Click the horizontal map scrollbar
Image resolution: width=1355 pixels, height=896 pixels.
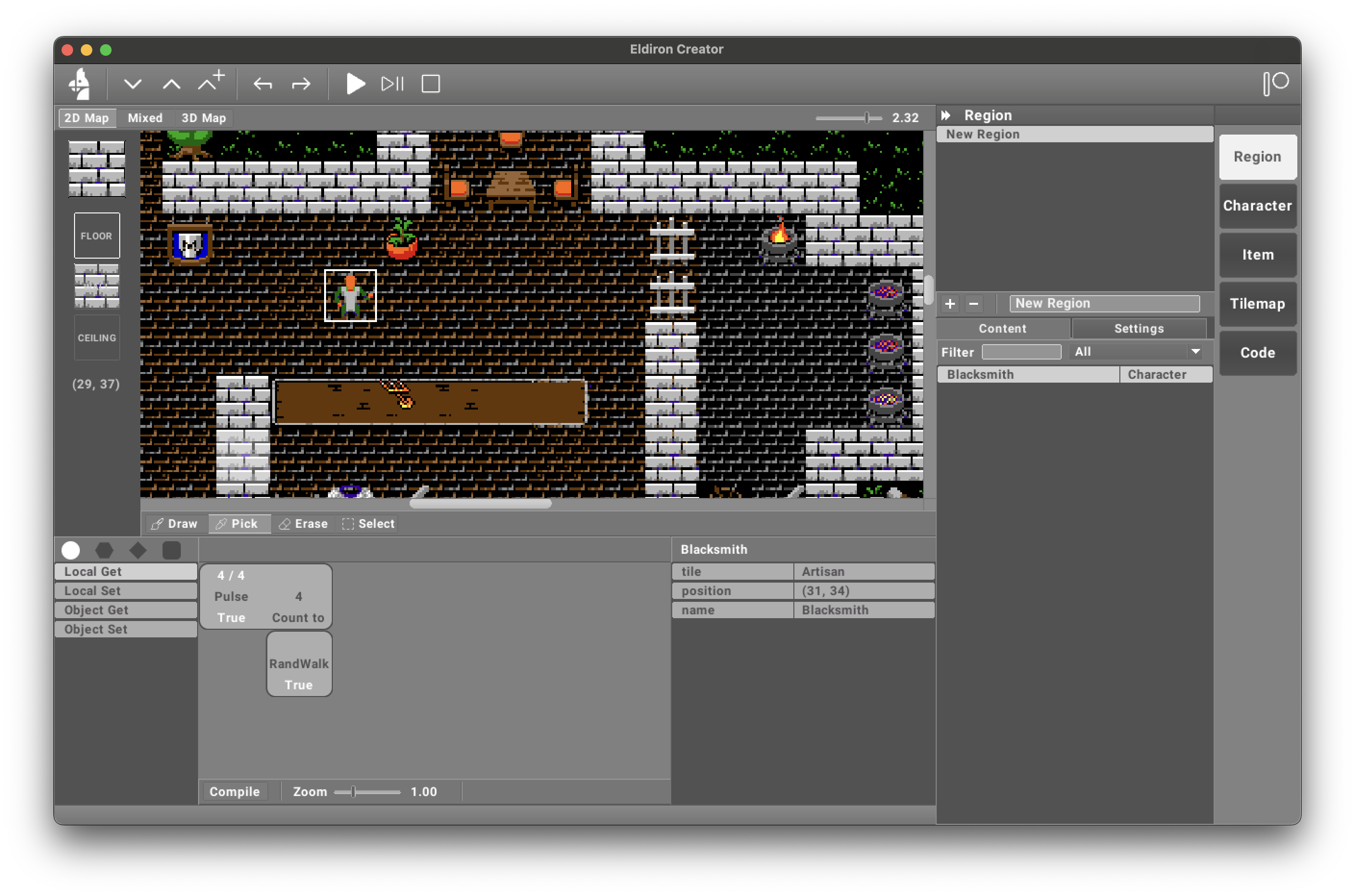[481, 503]
